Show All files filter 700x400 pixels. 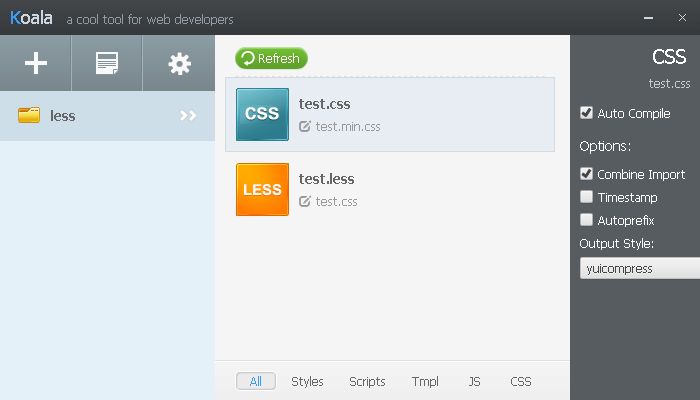click(x=256, y=381)
